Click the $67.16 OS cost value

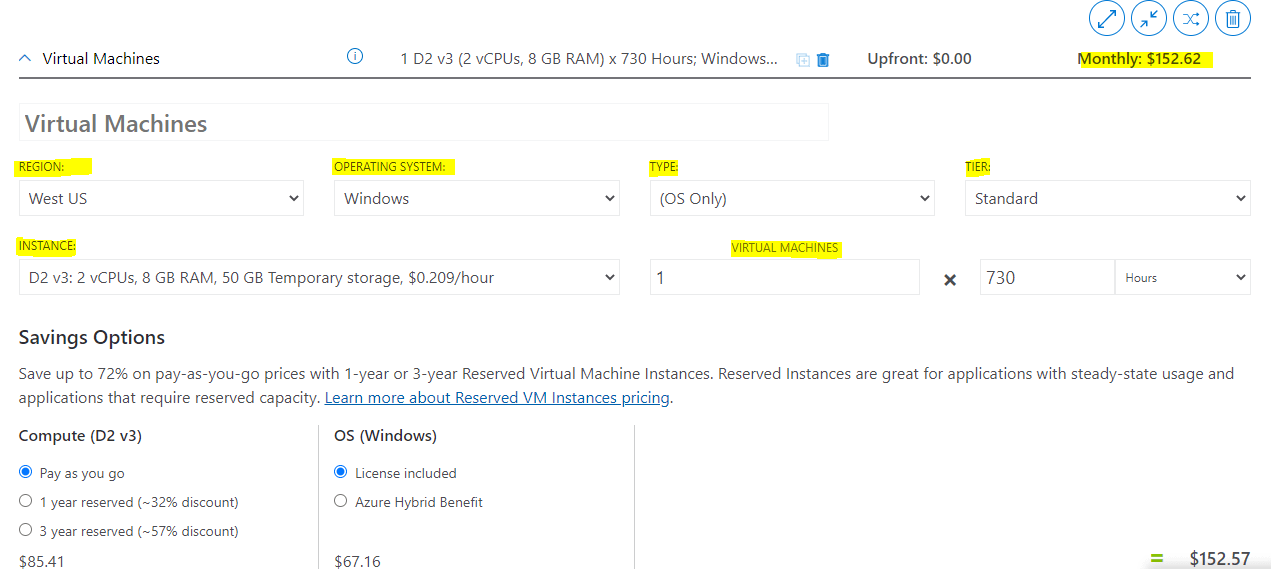pos(357,562)
